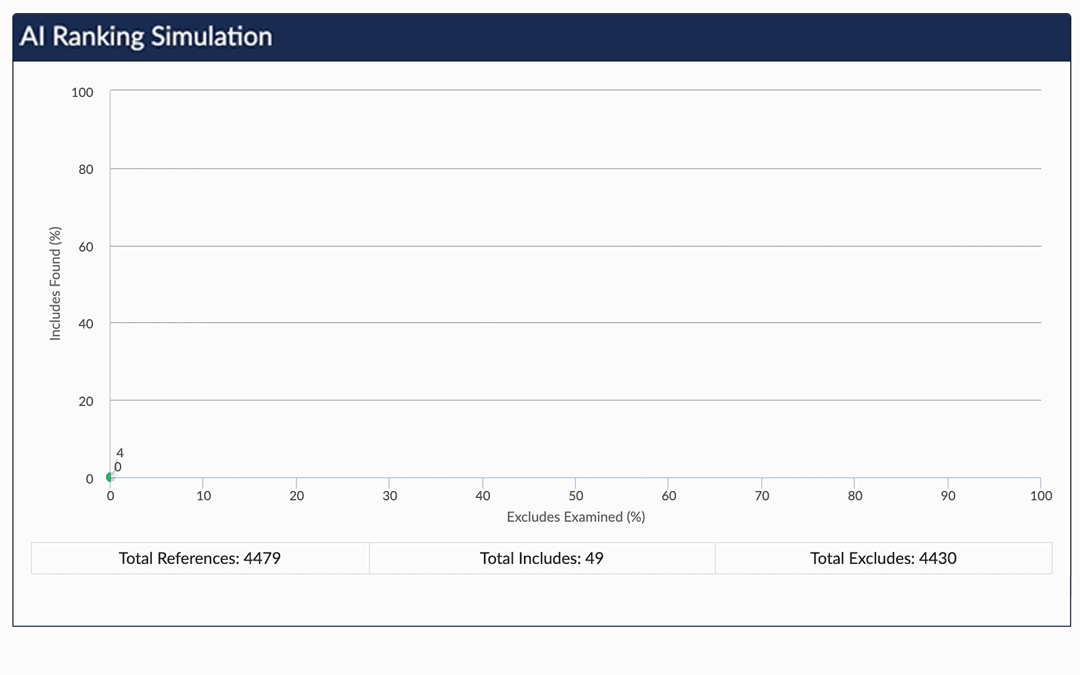Click the 'Excludes Examined (%)' x-axis title
1080x675 pixels.
tap(576, 517)
